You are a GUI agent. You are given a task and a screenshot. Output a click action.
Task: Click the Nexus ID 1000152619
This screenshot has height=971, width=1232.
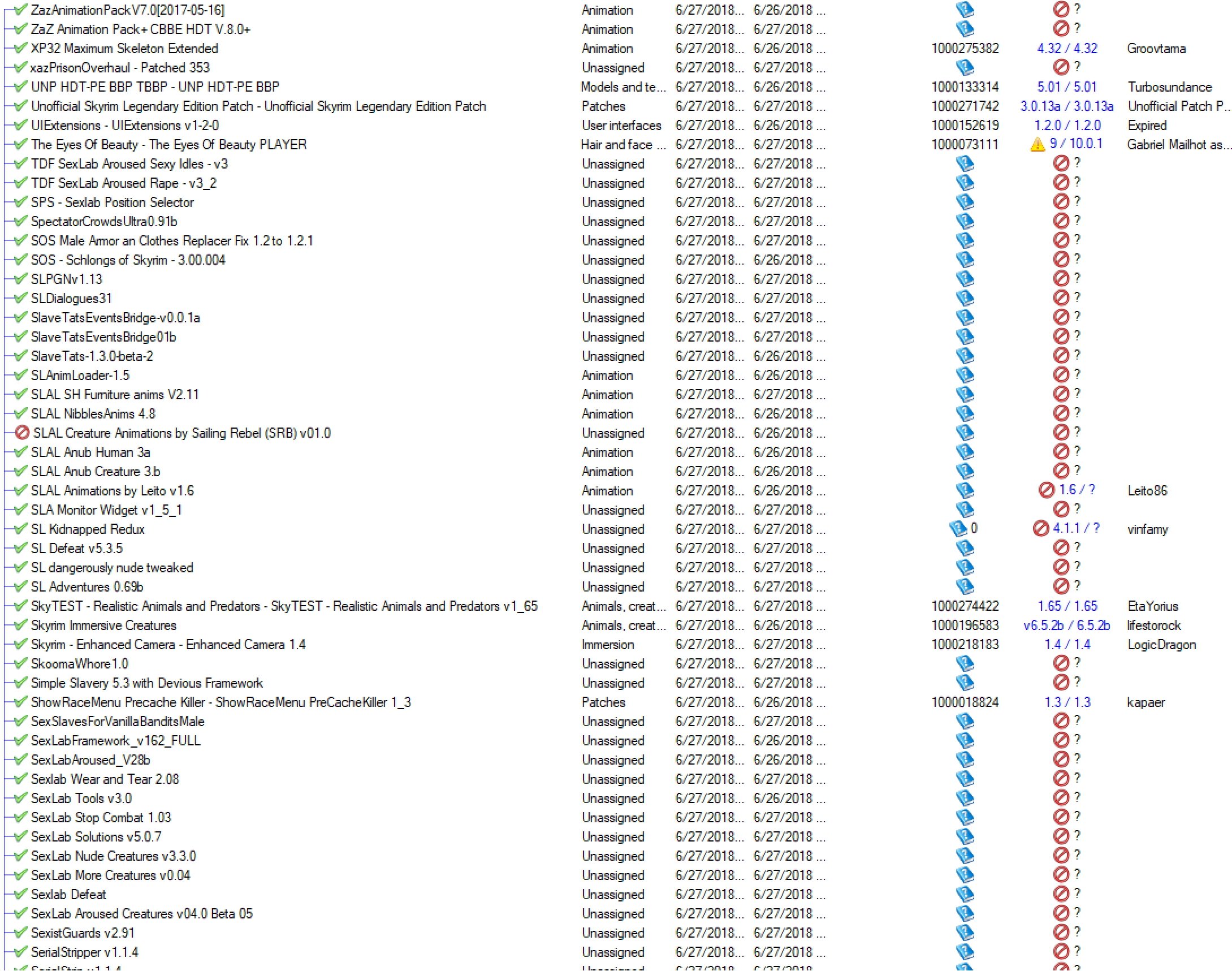pos(965,126)
